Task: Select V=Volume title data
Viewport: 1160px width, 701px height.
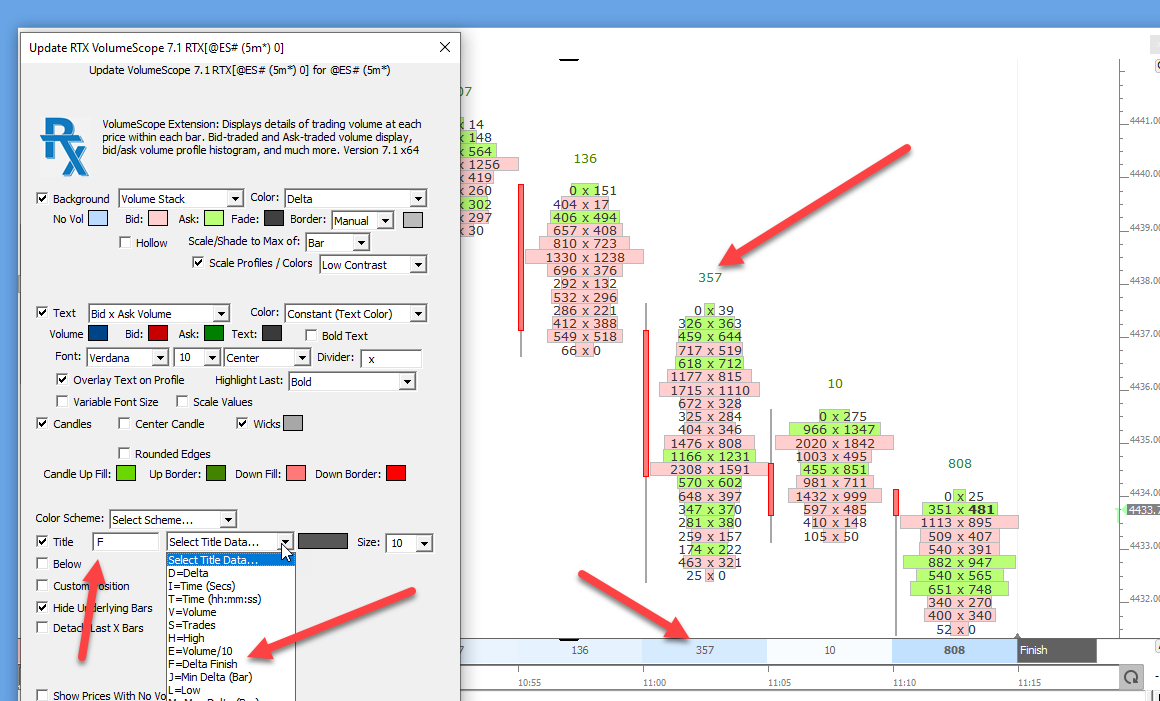Action: pyautogui.click(x=231, y=612)
